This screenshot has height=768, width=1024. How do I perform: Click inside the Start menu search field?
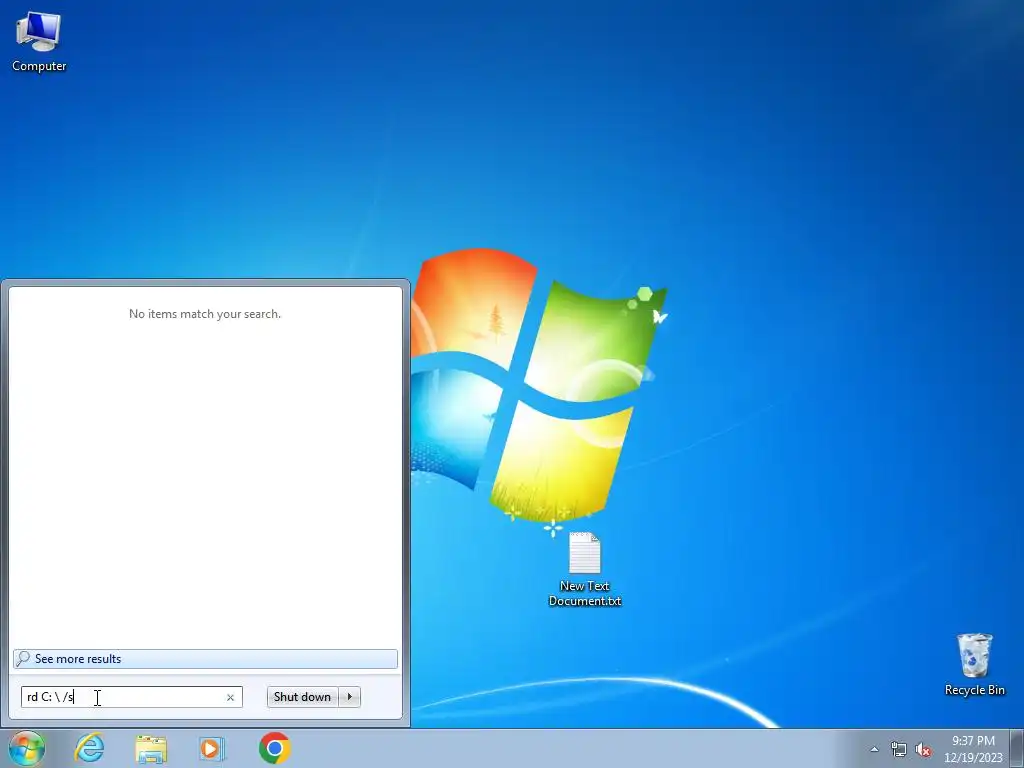point(131,697)
